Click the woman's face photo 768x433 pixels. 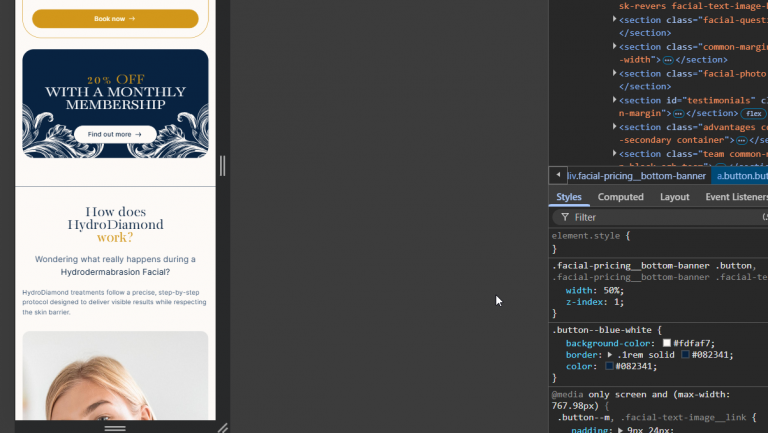click(115, 375)
